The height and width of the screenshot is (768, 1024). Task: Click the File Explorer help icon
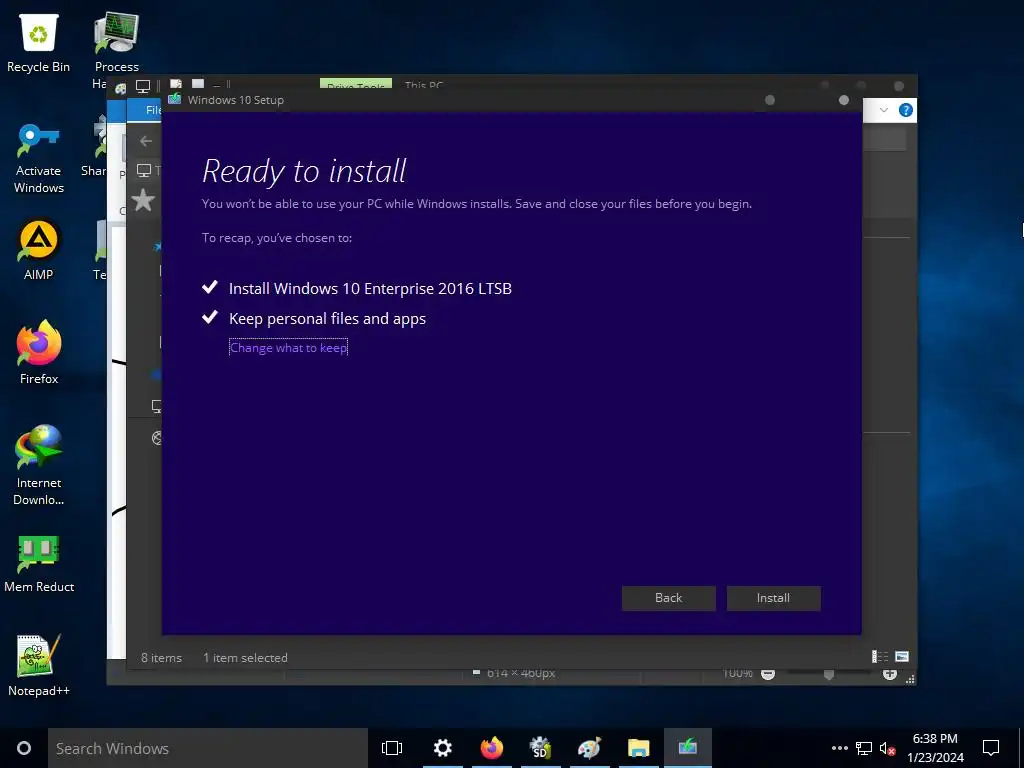[905, 110]
